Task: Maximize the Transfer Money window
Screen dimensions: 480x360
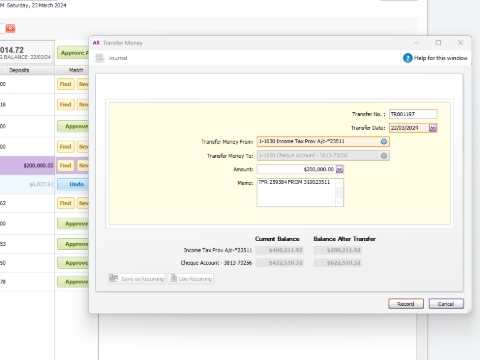Action: (x=438, y=43)
